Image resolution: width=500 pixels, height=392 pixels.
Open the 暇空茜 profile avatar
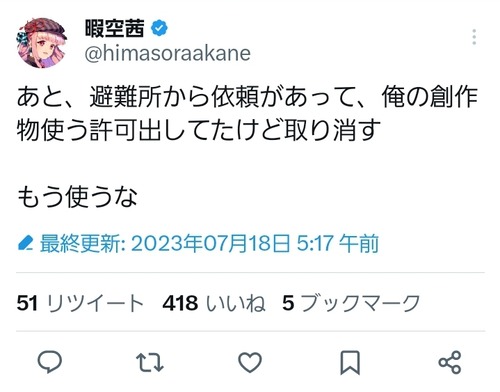[42, 43]
